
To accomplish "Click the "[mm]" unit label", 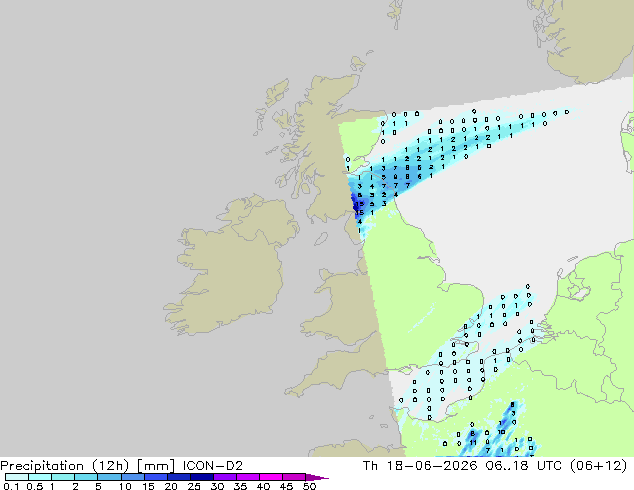I will click(156, 466).
